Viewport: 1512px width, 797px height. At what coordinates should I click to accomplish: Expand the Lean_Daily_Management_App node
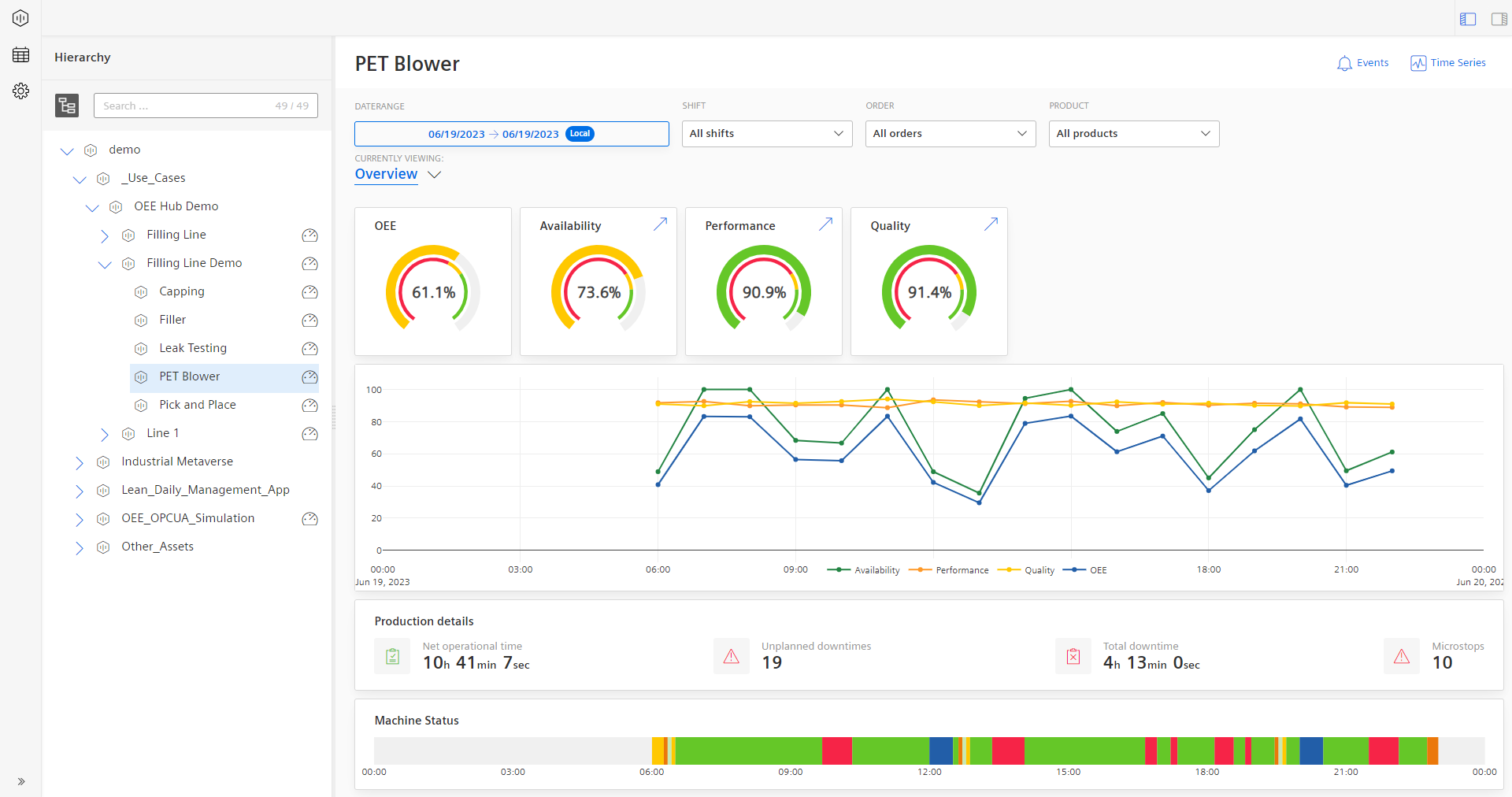(80, 491)
